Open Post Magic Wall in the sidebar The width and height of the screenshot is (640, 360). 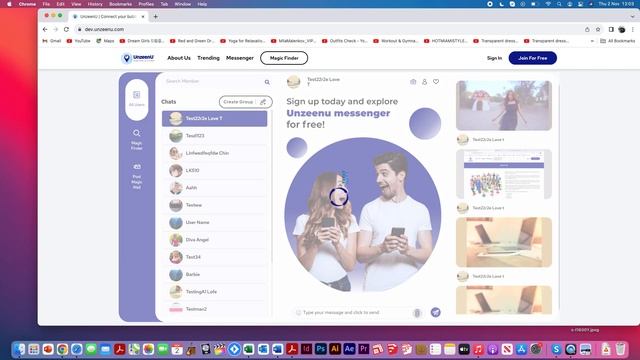(x=137, y=176)
